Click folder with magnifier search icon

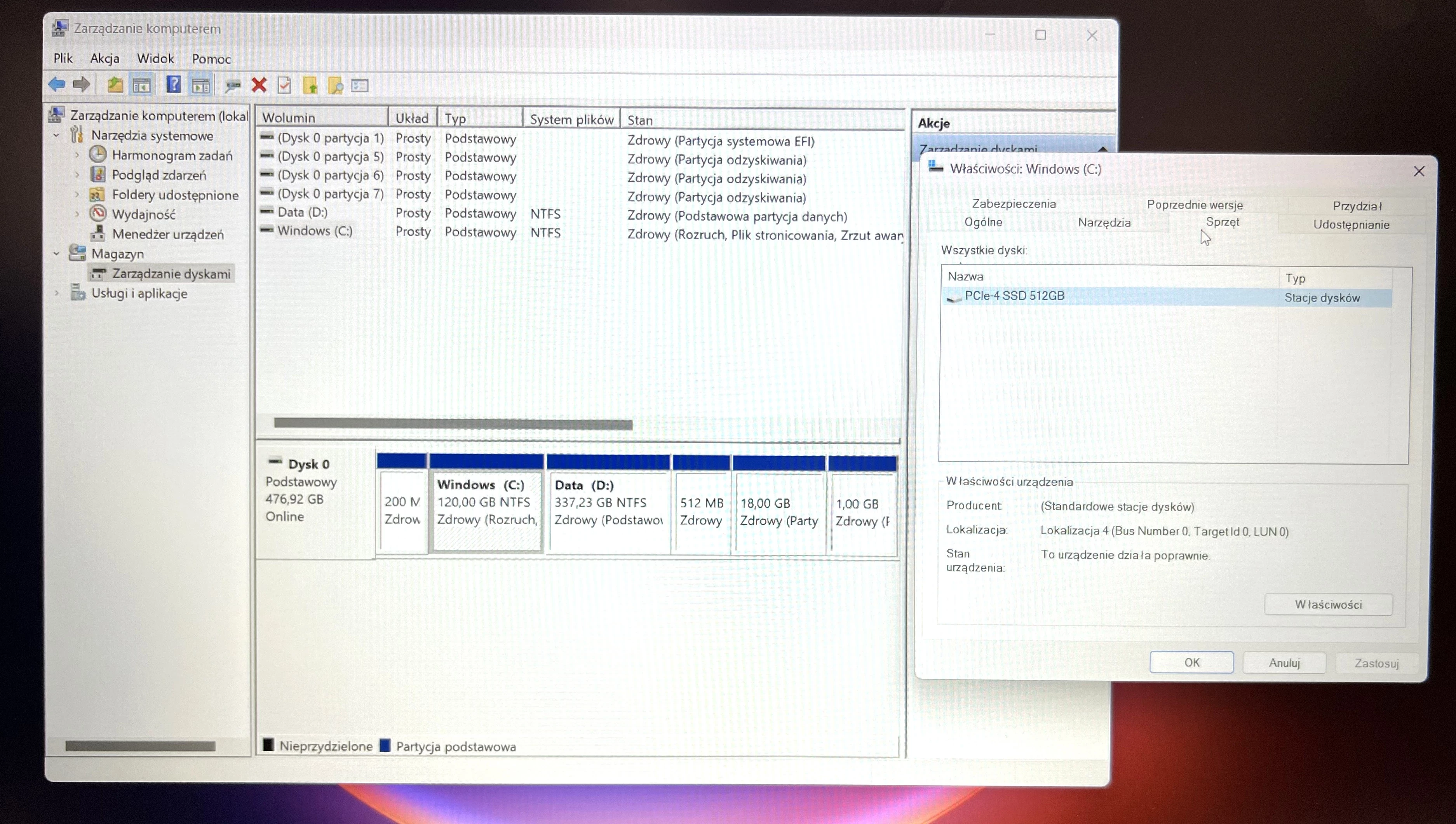[335, 86]
